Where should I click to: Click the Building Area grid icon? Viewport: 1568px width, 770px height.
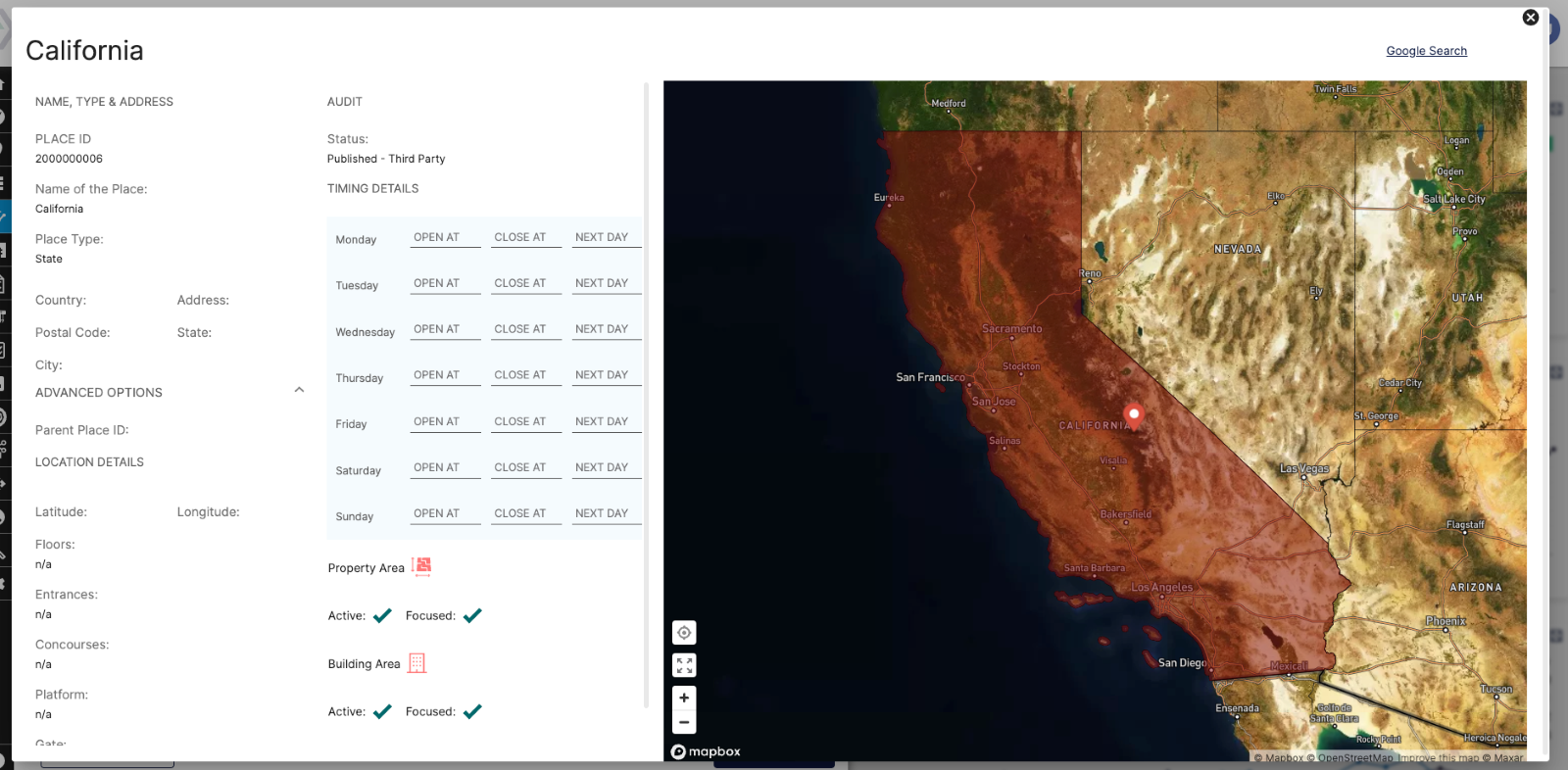[416, 663]
